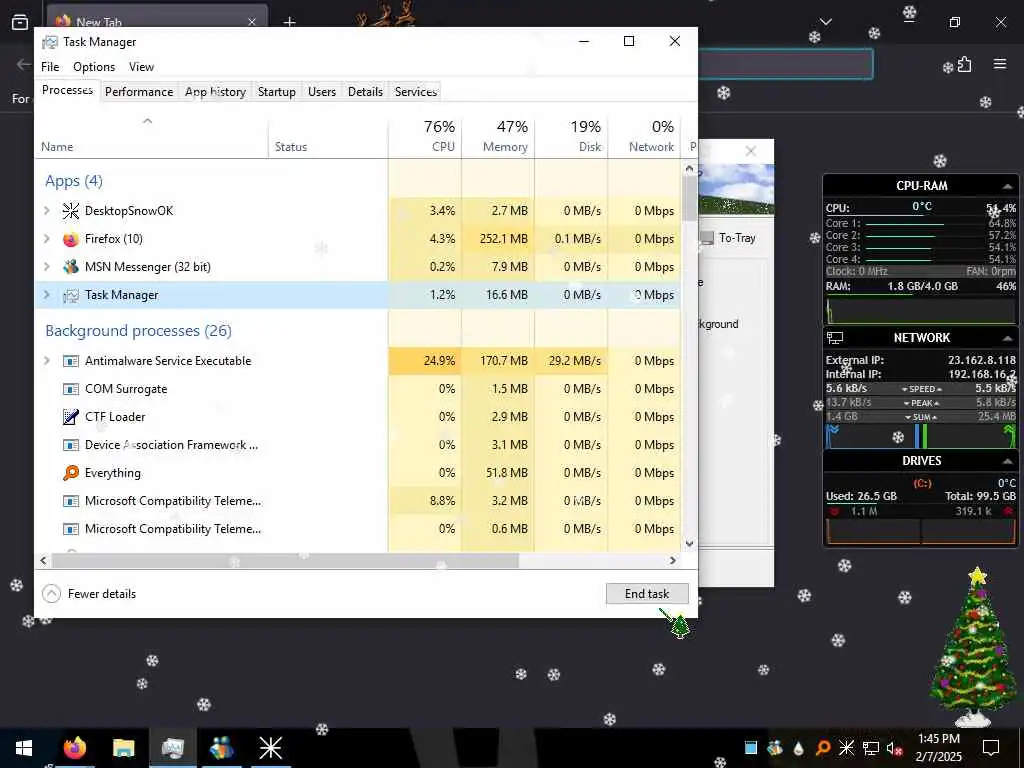Click the Task Manager taskbar icon
Viewport: 1024px width, 768px height.
pos(172,748)
